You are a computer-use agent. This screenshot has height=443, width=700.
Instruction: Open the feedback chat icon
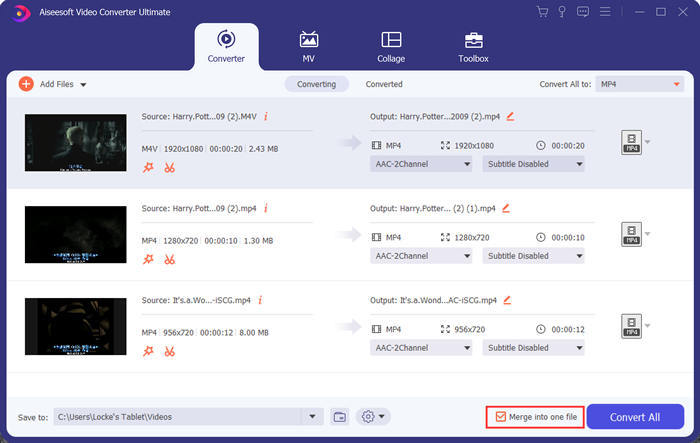[x=583, y=12]
